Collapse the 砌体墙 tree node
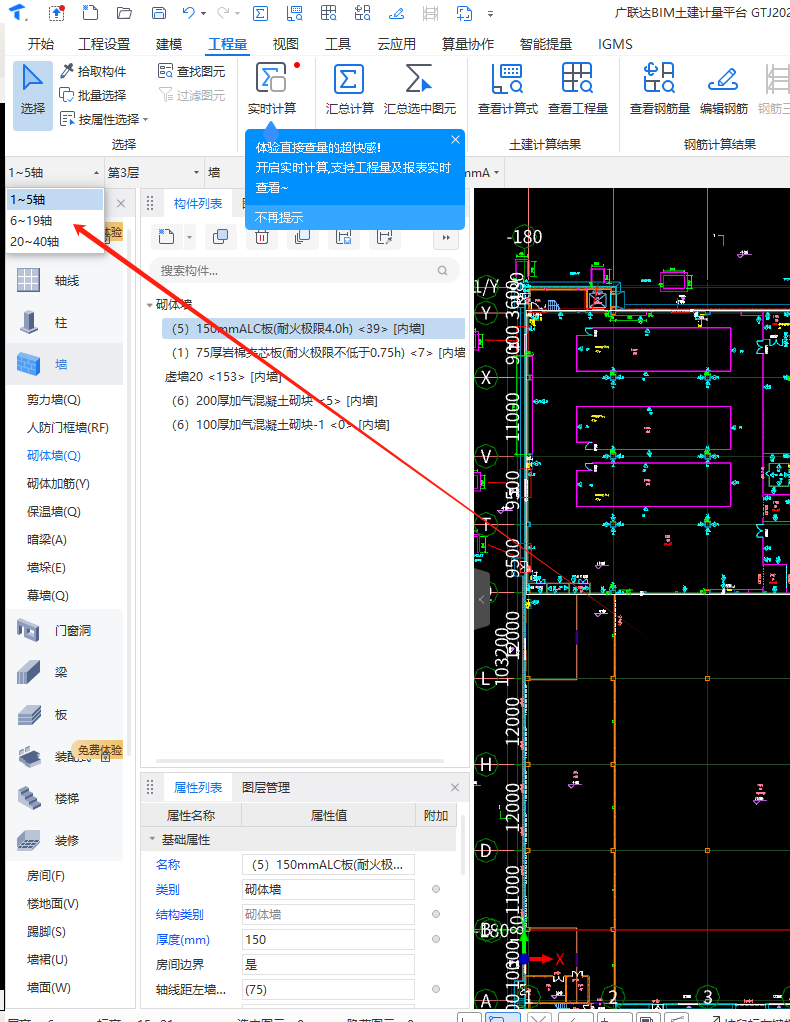Screen dimensions: 790x1022 [149, 304]
